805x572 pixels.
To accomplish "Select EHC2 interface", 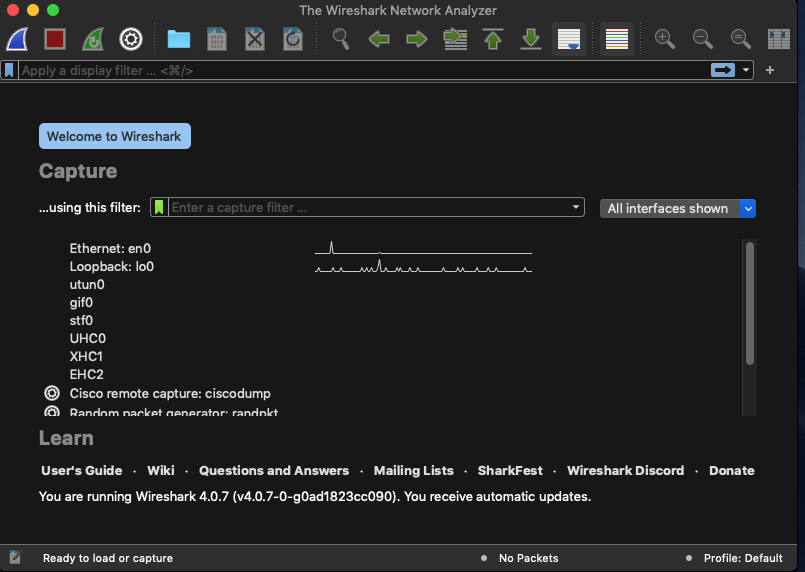I will tap(86, 374).
